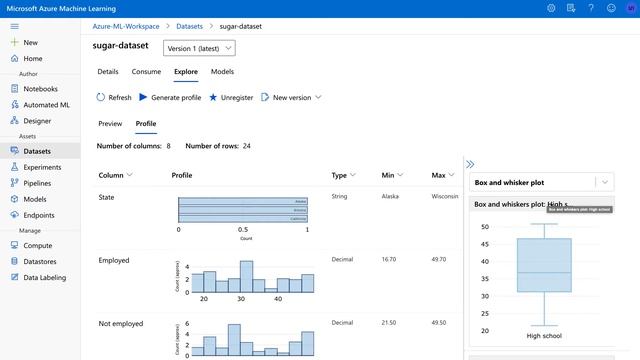Click the Unregister button text
The image size is (640, 360).
[237, 98]
